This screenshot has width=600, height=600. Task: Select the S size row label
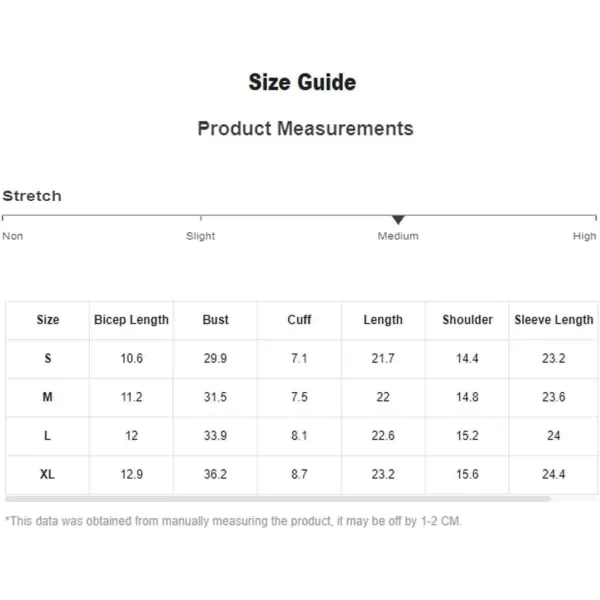[48, 359]
